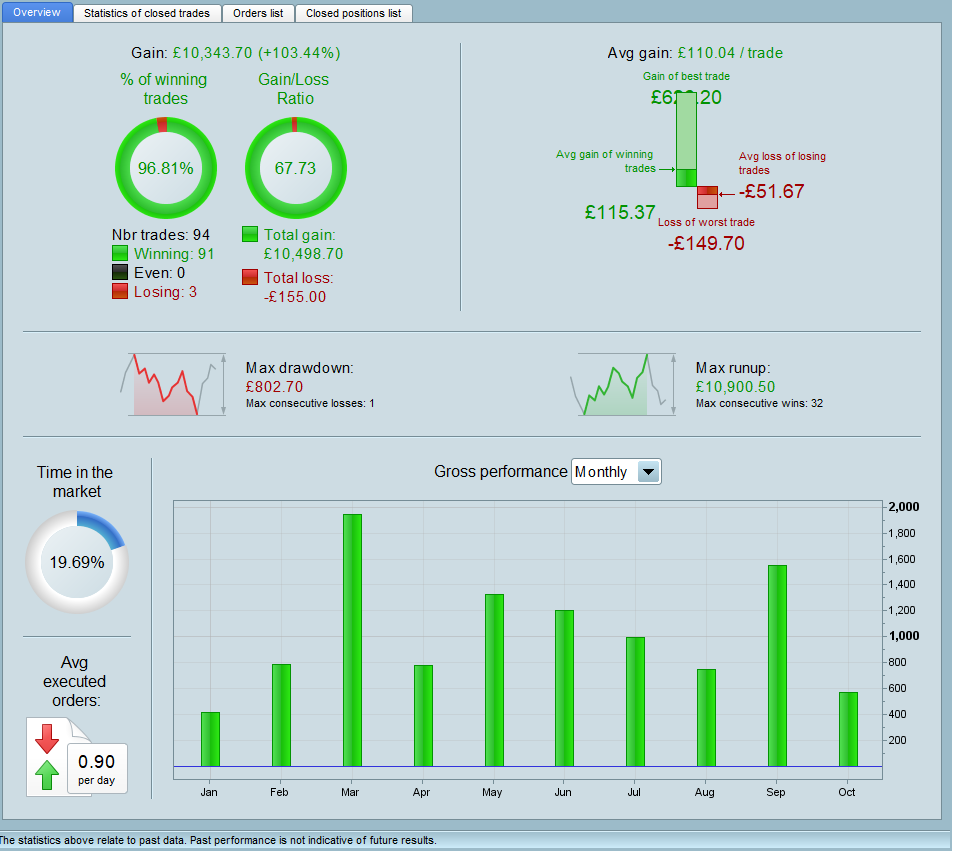The height and width of the screenshot is (851, 956).
Task: Click the Max drawdown chart thumbnail
Action: (173, 384)
